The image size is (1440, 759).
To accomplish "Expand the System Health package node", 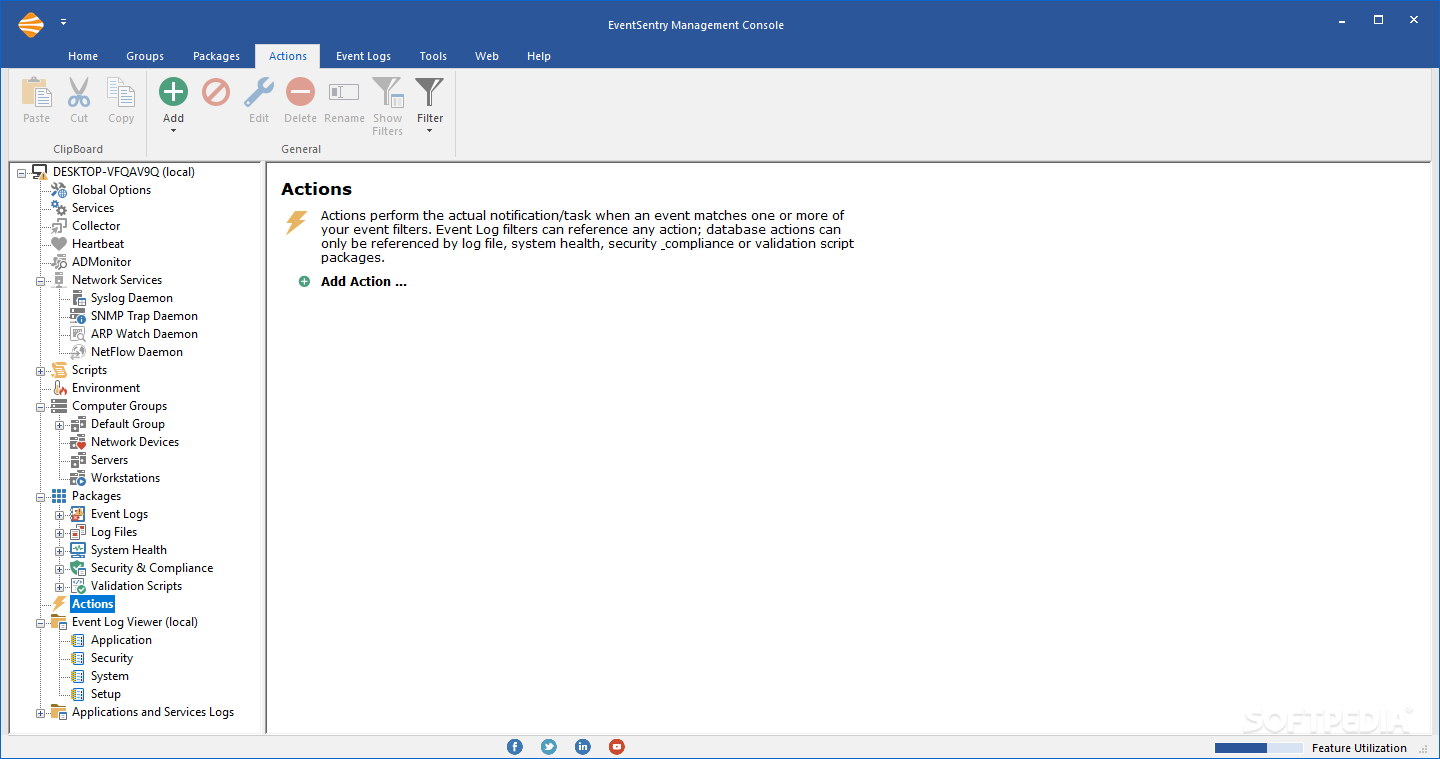I will (x=59, y=550).
